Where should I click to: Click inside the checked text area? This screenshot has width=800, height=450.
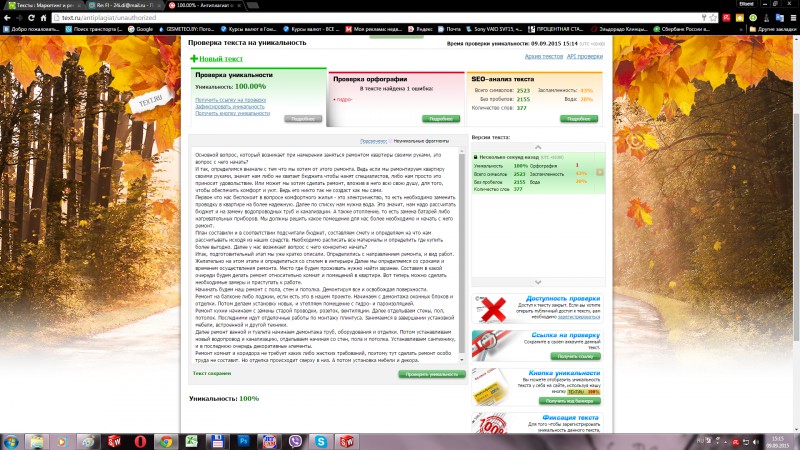pos(326,255)
